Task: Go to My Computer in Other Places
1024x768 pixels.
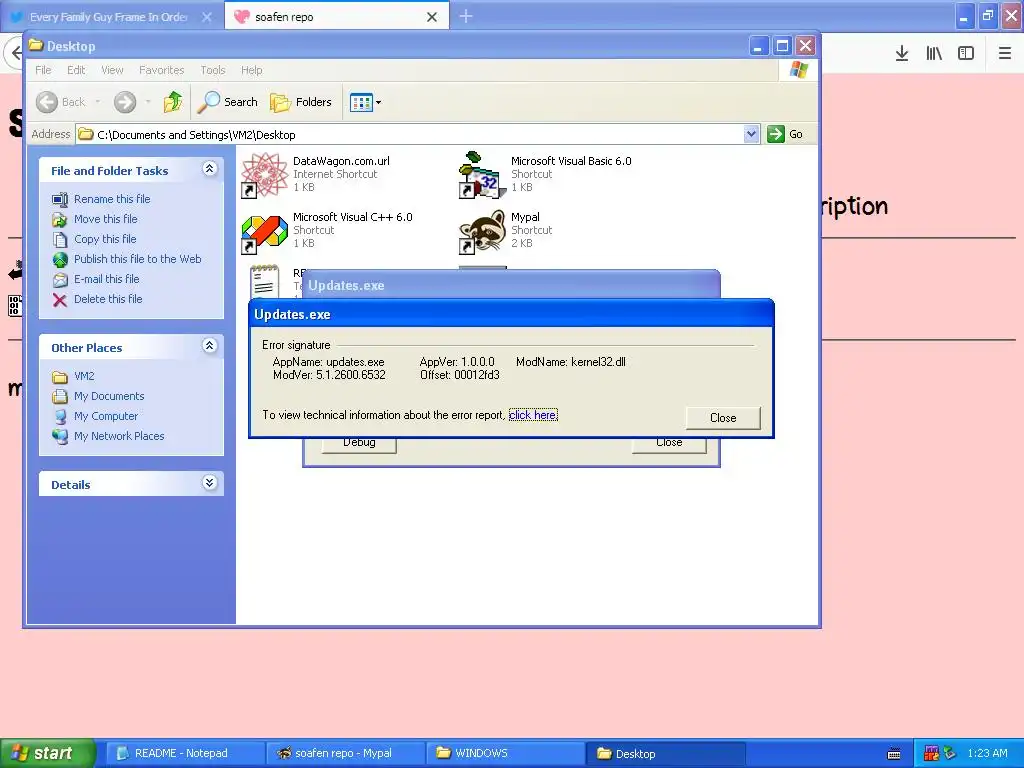Action: click(106, 416)
